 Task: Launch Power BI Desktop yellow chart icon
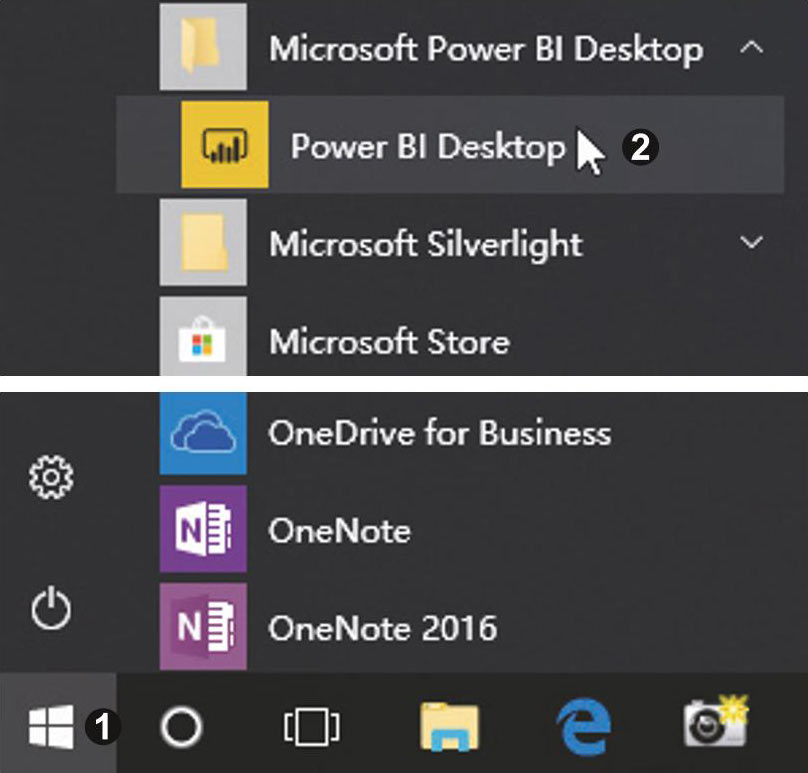point(225,145)
